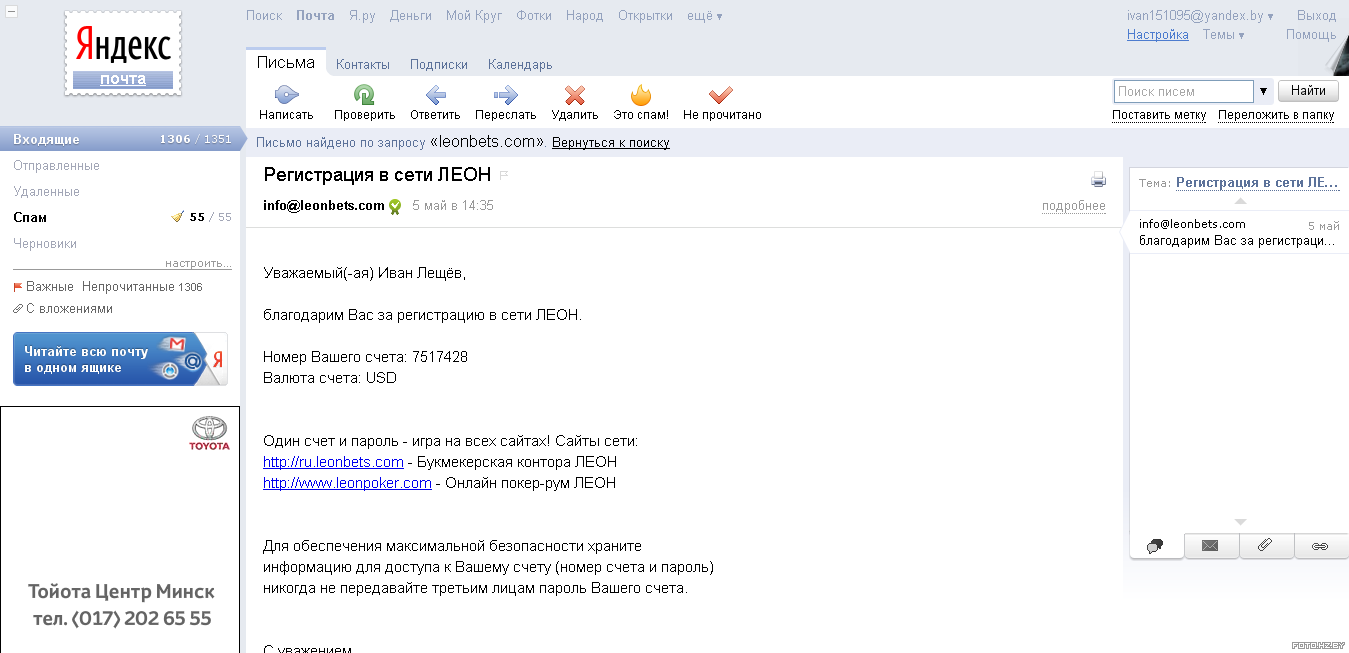Open Народ from top navigation
The image size is (1349, 653).
pyautogui.click(x=585, y=16)
